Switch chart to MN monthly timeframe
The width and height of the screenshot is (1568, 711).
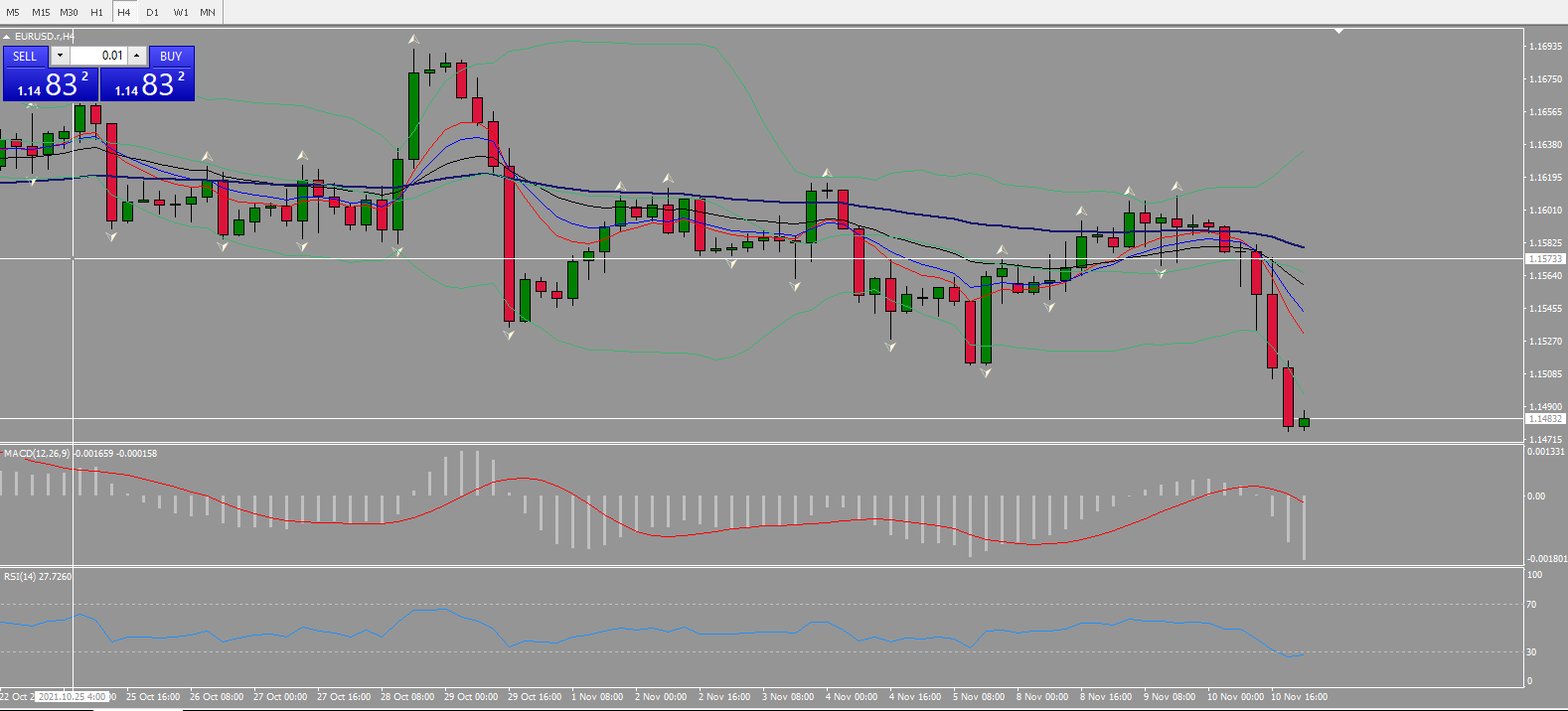click(x=208, y=12)
